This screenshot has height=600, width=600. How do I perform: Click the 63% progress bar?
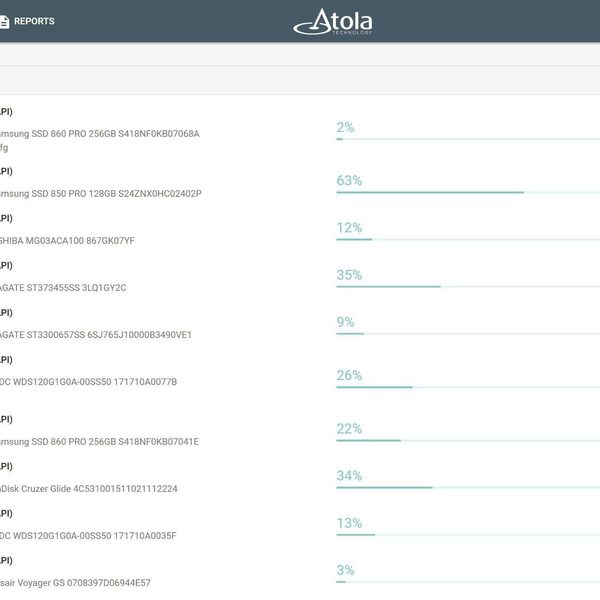468,192
